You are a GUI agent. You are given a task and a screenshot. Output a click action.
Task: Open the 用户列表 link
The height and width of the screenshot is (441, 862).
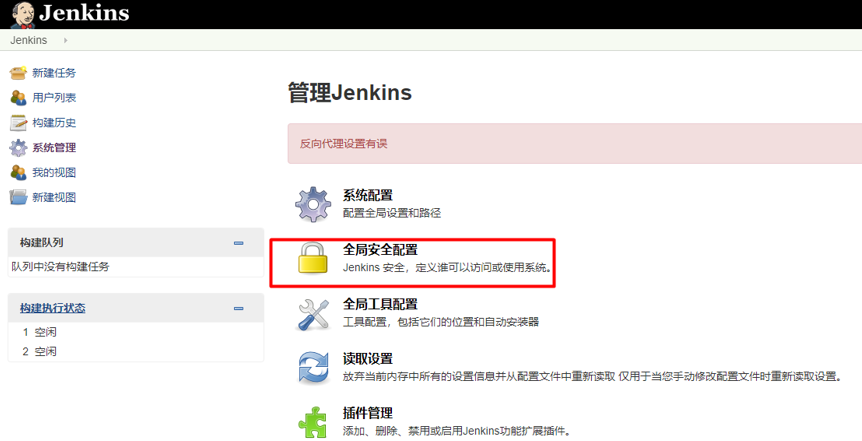point(54,97)
